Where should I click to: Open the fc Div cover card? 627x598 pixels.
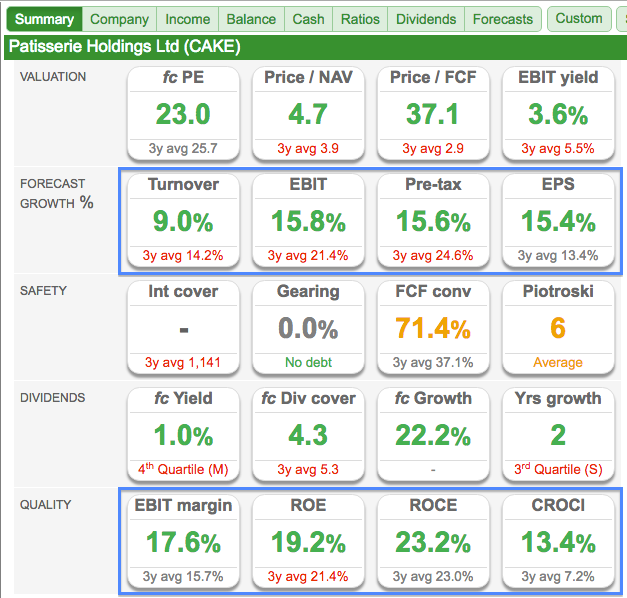[308, 434]
